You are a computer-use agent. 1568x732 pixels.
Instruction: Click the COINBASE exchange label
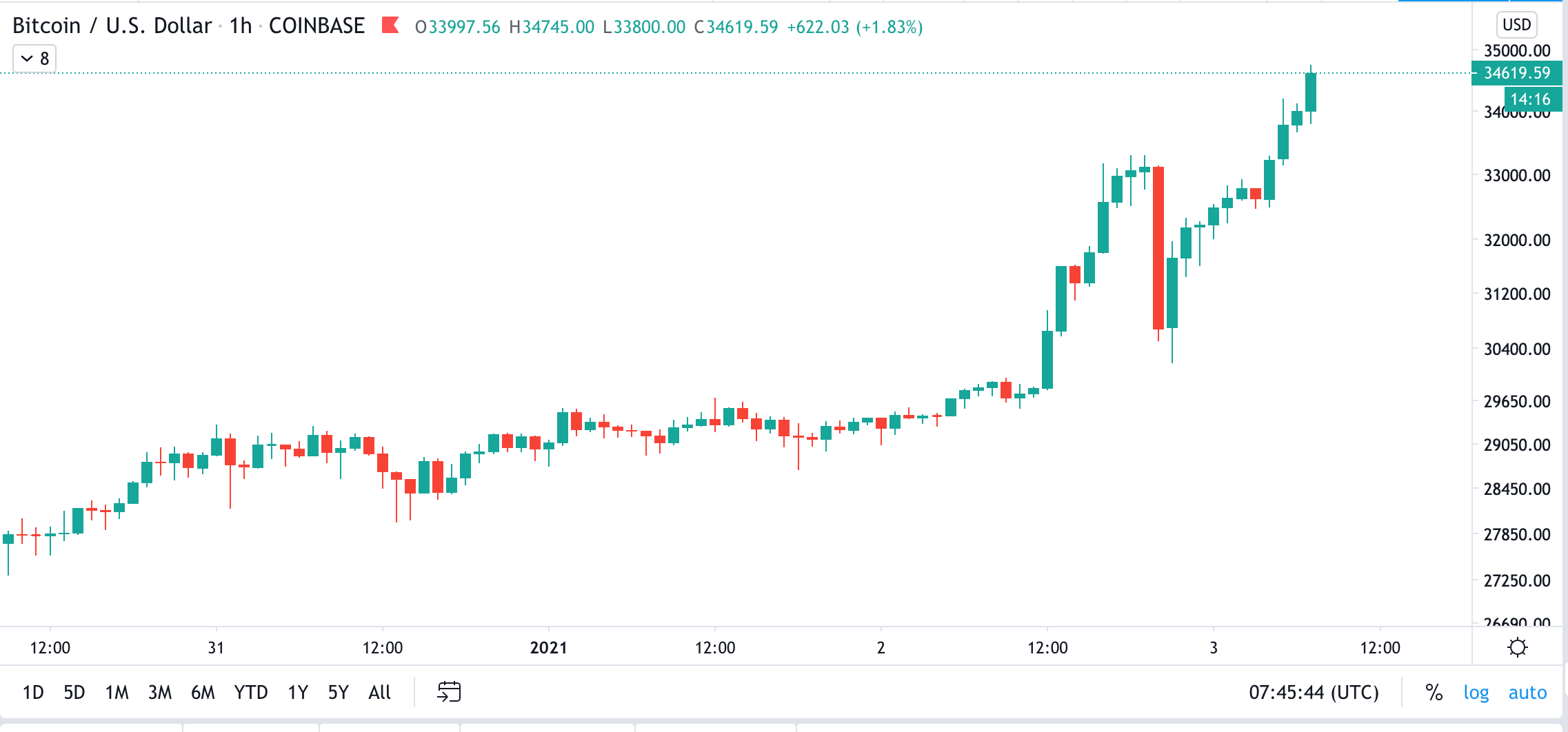coord(316,26)
